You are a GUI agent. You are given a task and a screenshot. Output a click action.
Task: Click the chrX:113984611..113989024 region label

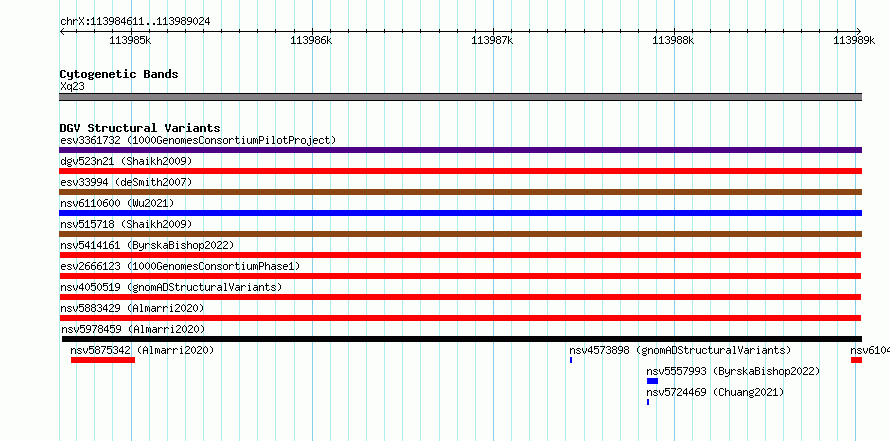(x=135, y=22)
